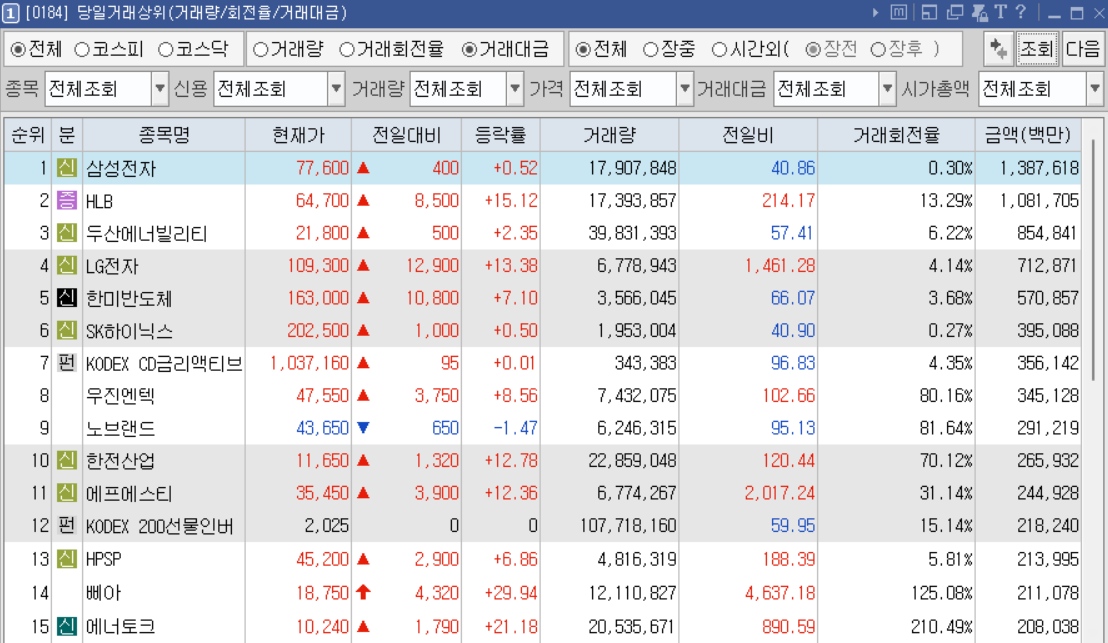Click the 210.49% turnover cell for 에너토크

click(x=941, y=627)
